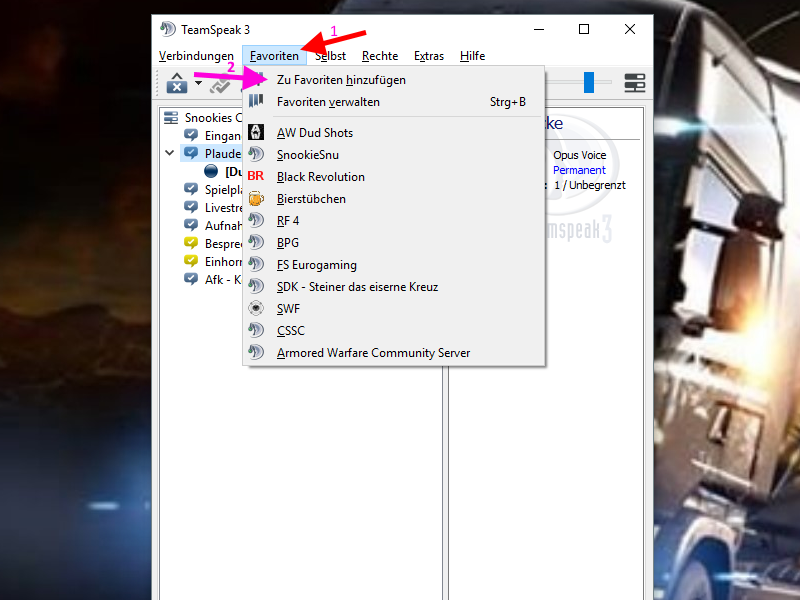Open Favoriten verwalten from the menu

pos(328,102)
